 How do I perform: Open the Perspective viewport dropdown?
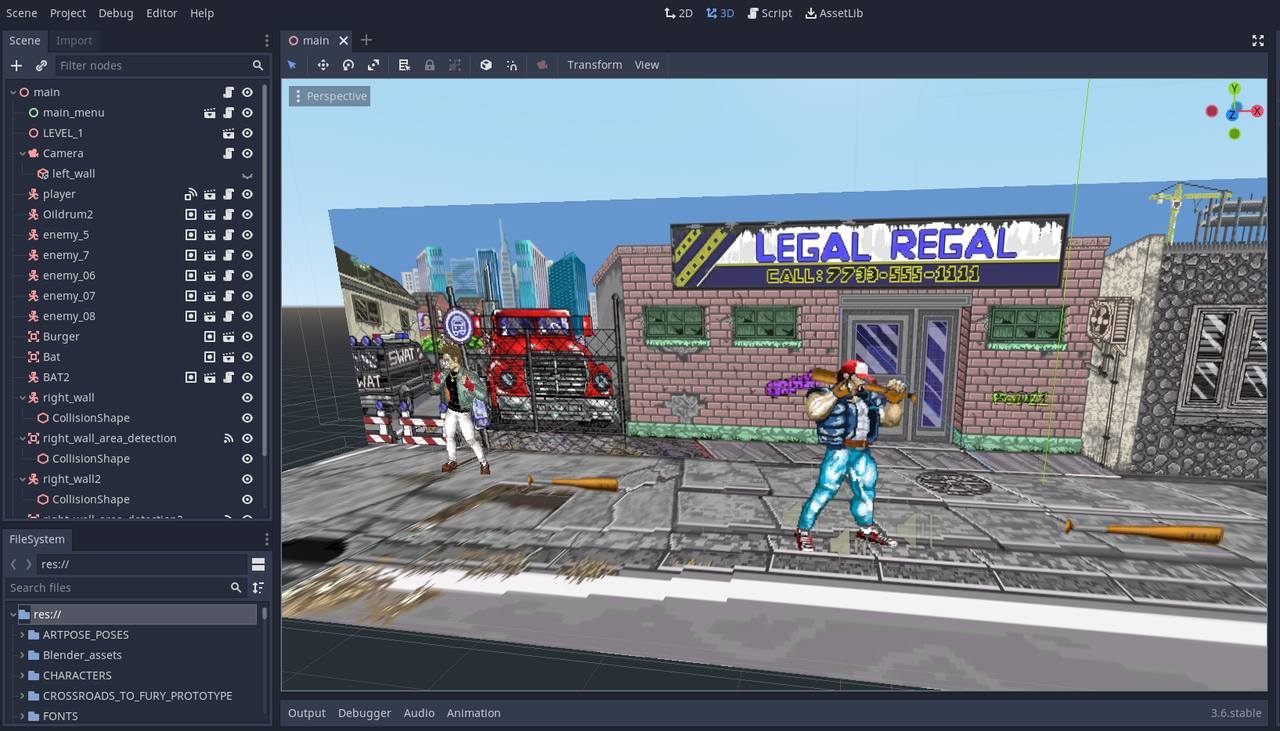pyautogui.click(x=329, y=96)
